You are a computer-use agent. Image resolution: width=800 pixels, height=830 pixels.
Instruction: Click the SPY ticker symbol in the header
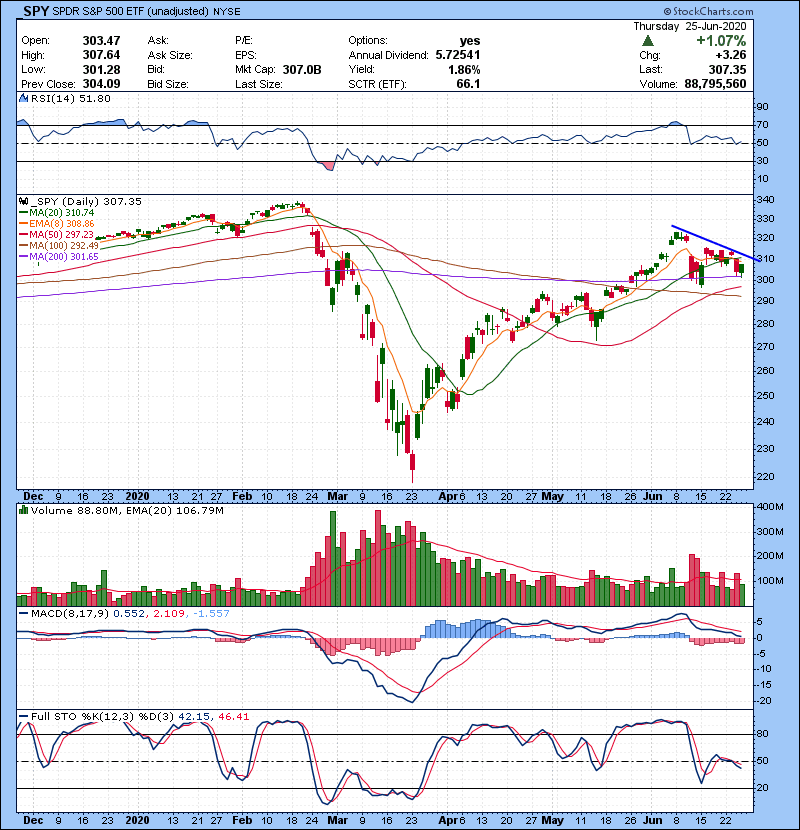click(36, 11)
